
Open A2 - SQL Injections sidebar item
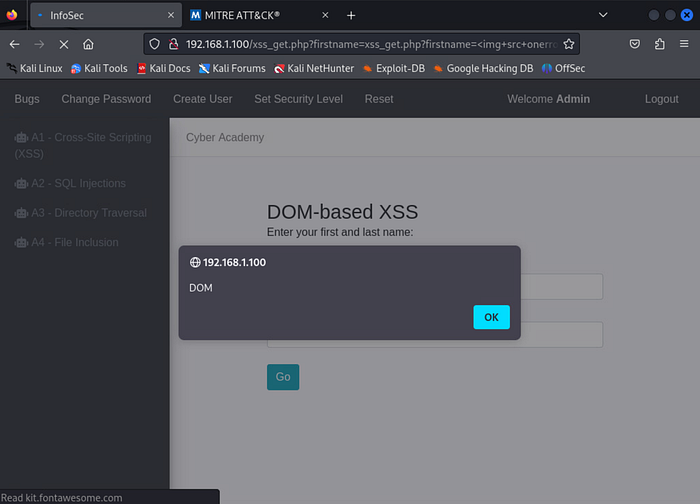(x=70, y=183)
